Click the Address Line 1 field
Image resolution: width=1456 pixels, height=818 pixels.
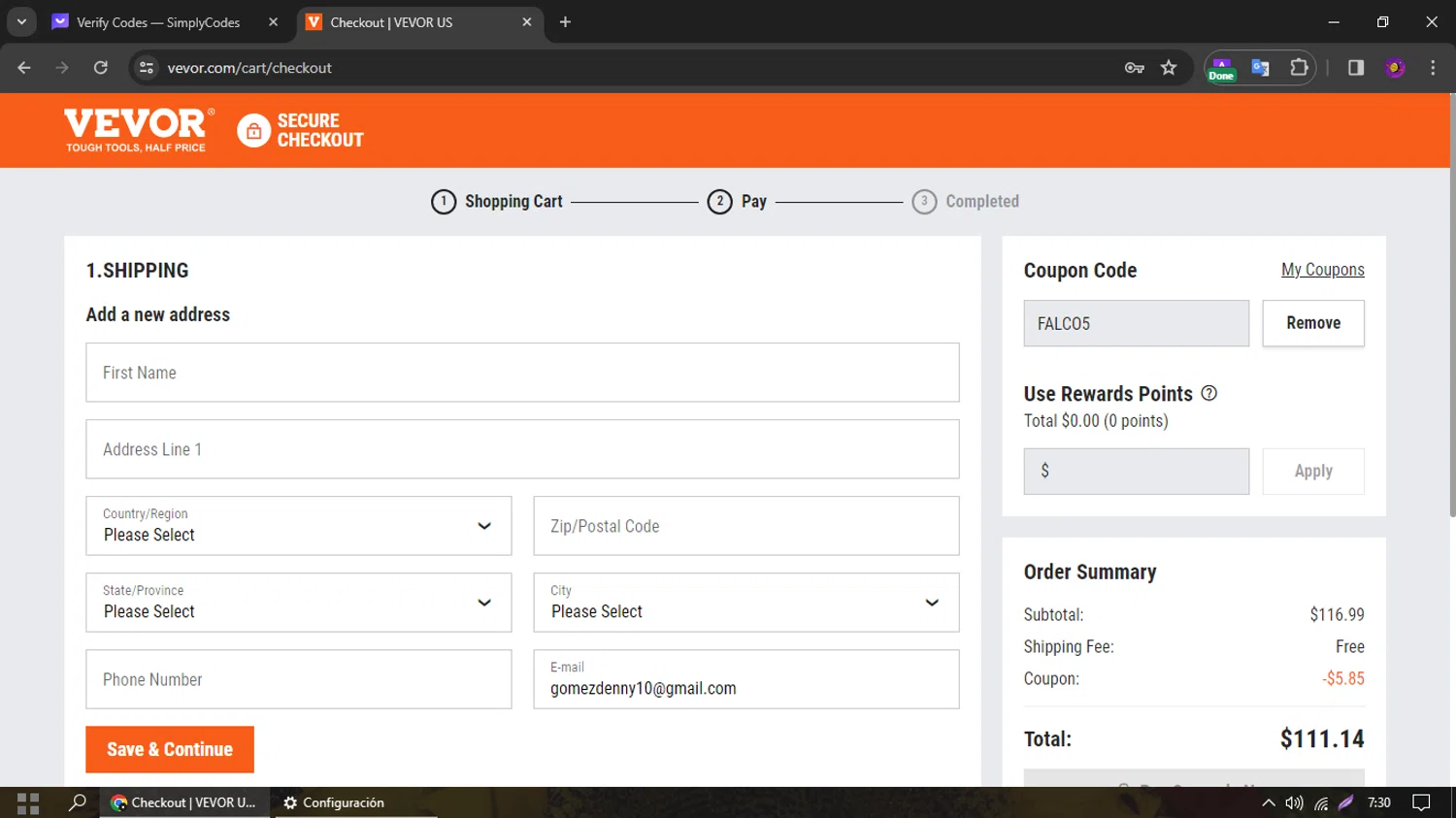coord(522,449)
